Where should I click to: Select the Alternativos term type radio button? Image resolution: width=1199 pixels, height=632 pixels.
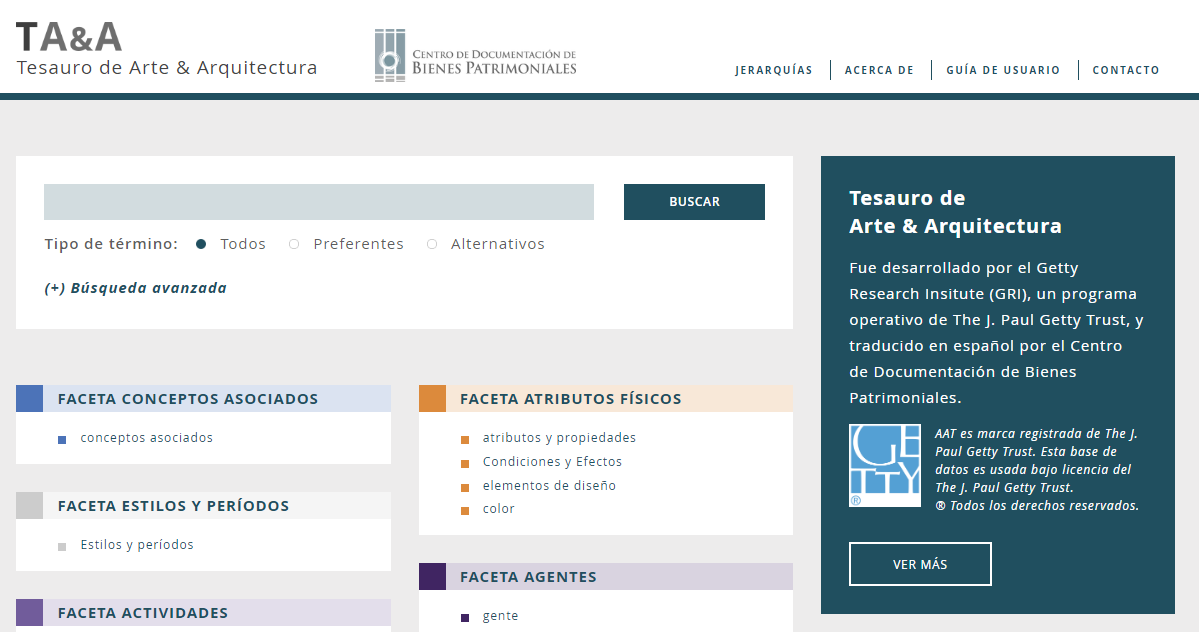[431, 243]
